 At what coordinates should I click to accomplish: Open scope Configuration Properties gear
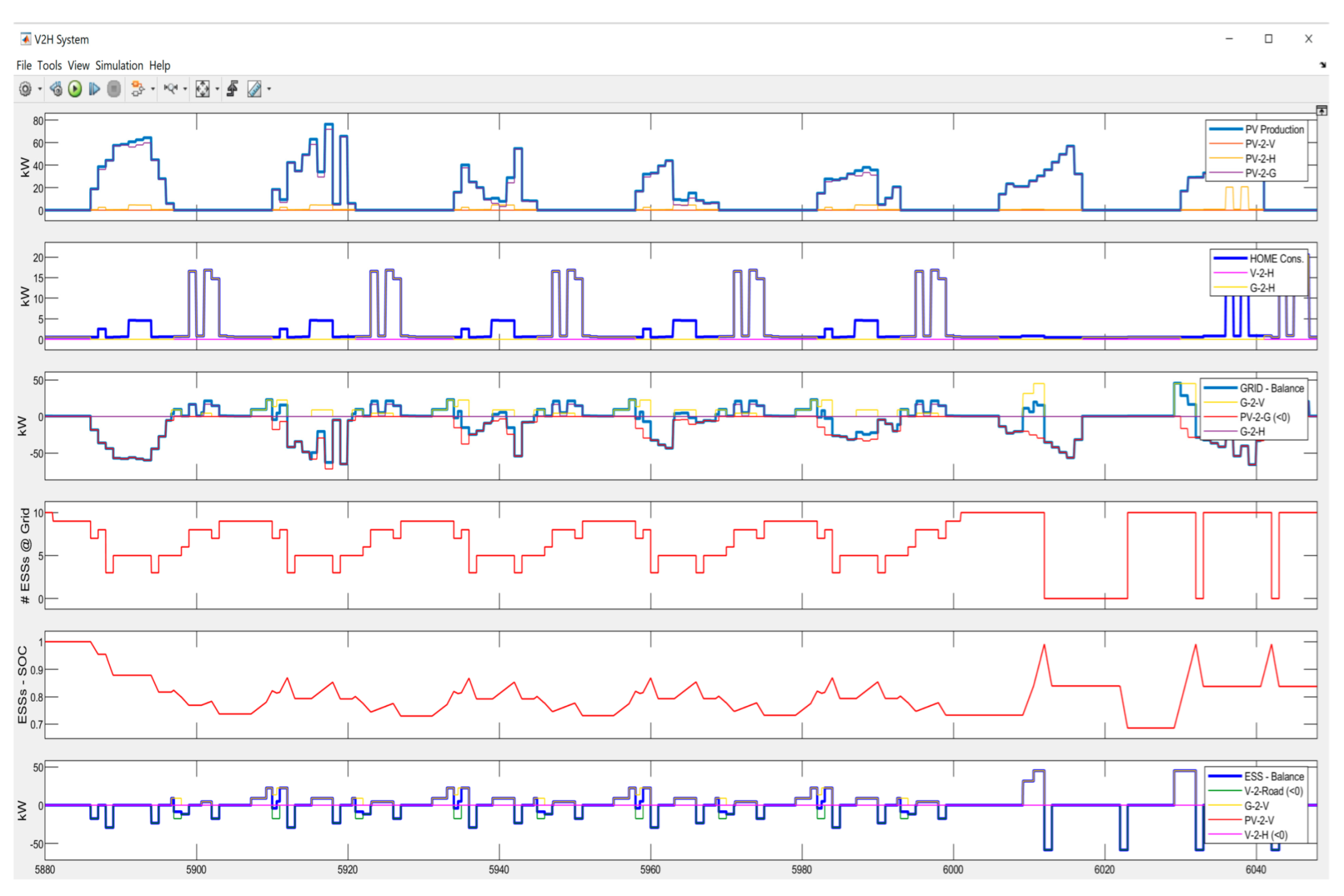[x=25, y=89]
